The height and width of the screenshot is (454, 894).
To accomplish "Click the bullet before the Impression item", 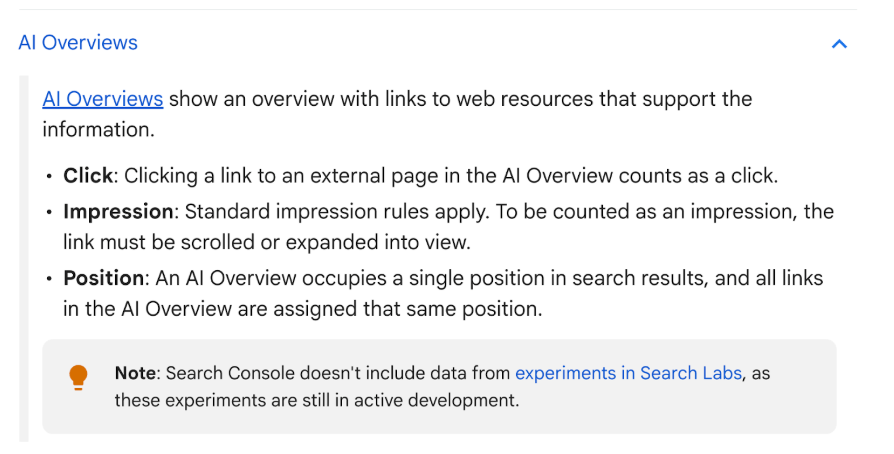I will (x=49, y=212).
